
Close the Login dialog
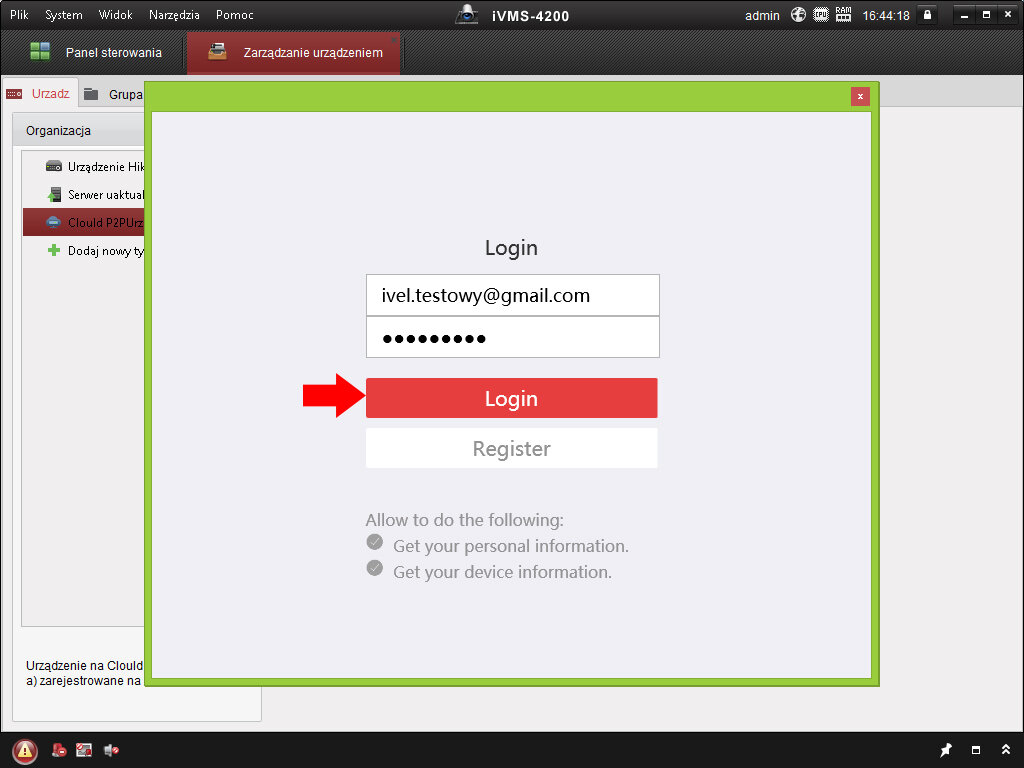860,96
